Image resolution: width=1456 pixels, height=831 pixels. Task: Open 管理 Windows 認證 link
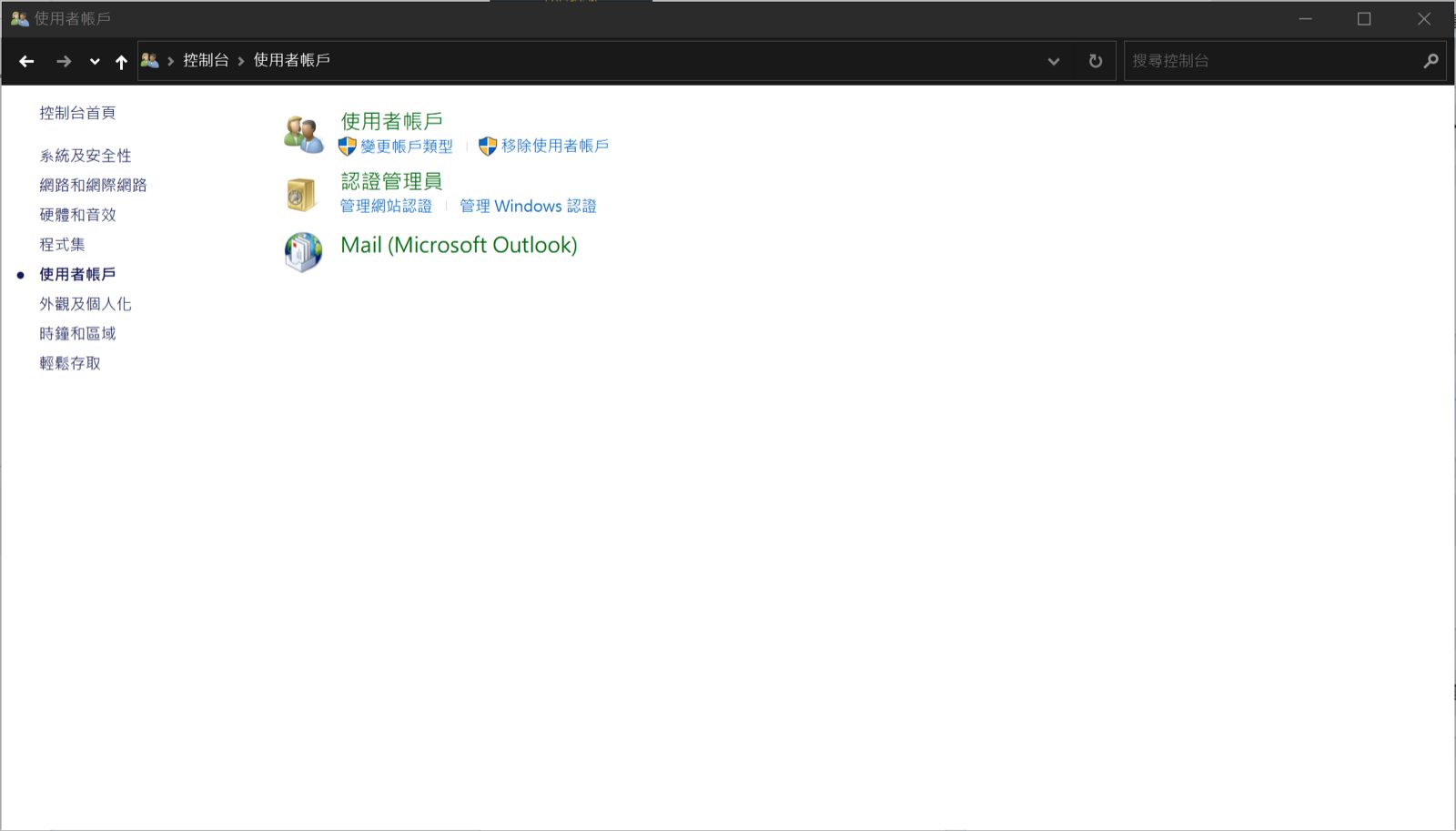528,206
